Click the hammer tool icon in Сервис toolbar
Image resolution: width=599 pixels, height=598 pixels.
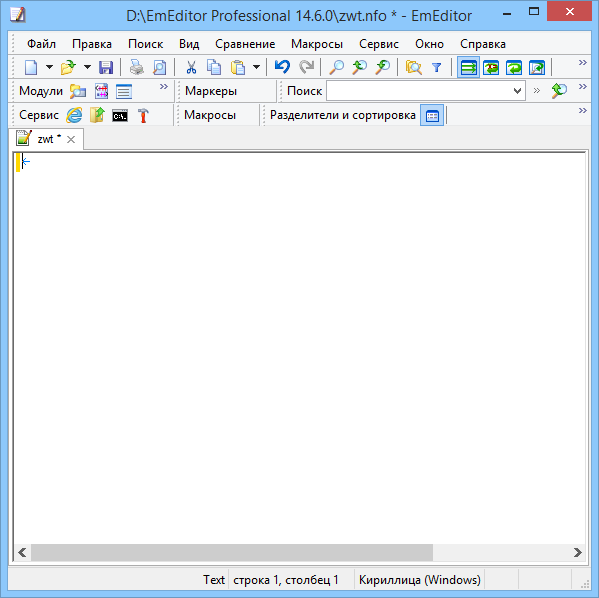click(143, 115)
